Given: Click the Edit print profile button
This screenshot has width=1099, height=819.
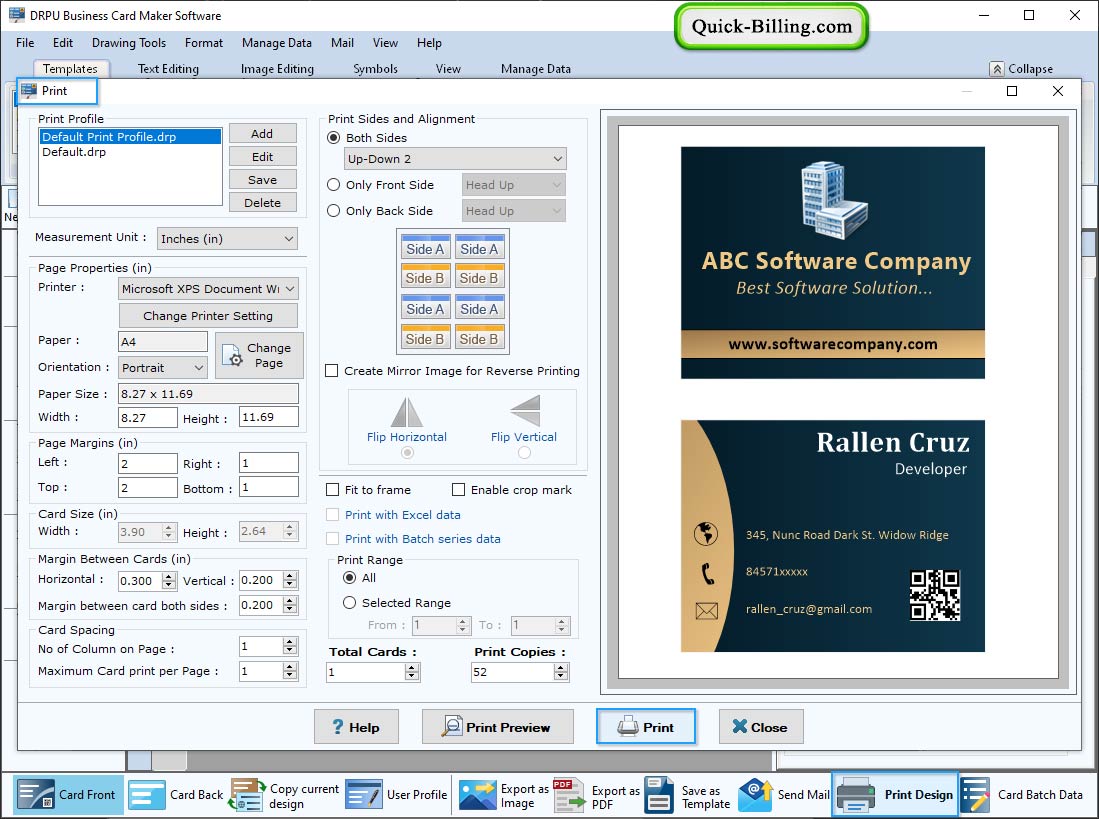Looking at the screenshot, I should 262,157.
